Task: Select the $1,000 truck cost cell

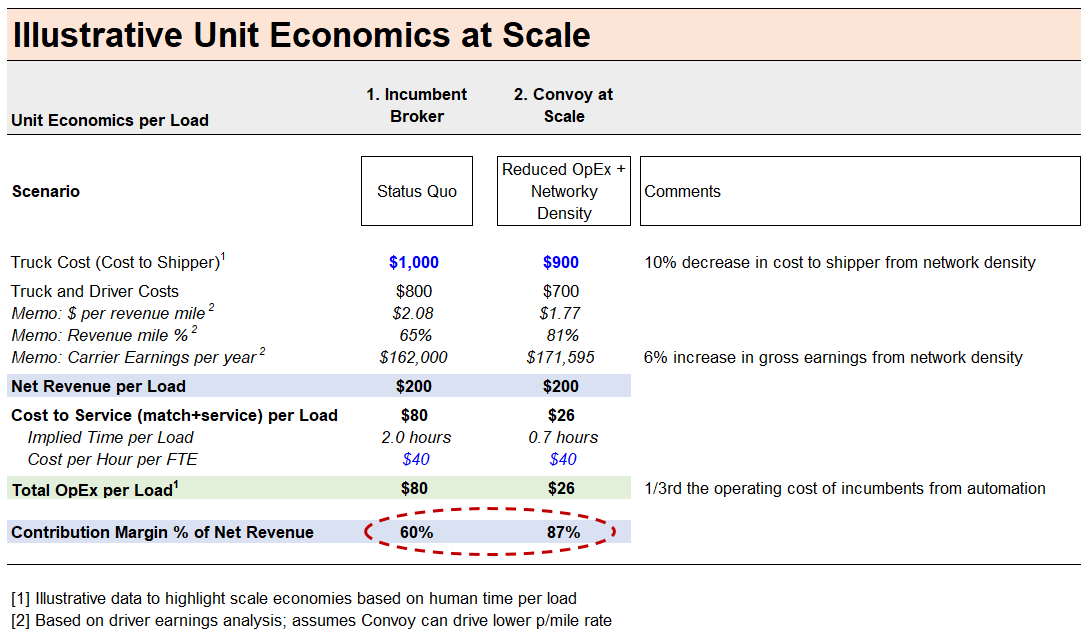Action: 414,263
